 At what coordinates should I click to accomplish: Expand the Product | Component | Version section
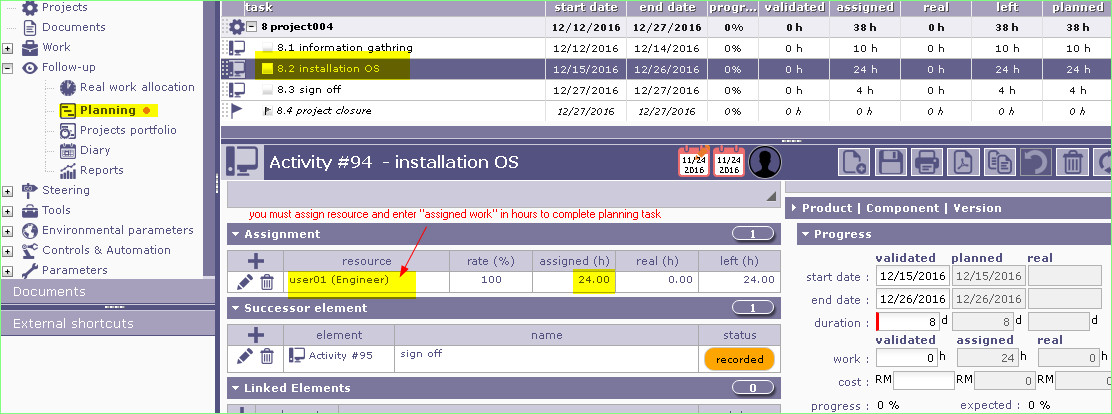click(792, 208)
